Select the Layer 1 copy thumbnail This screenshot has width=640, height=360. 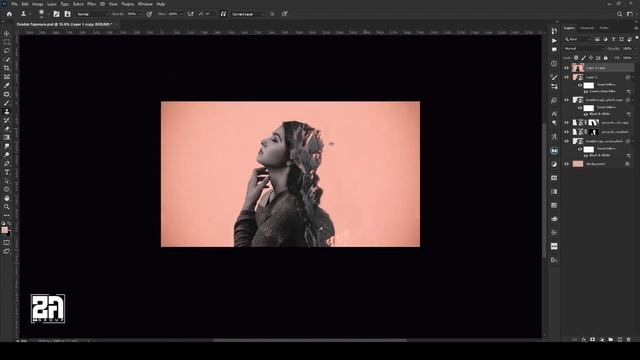point(578,68)
